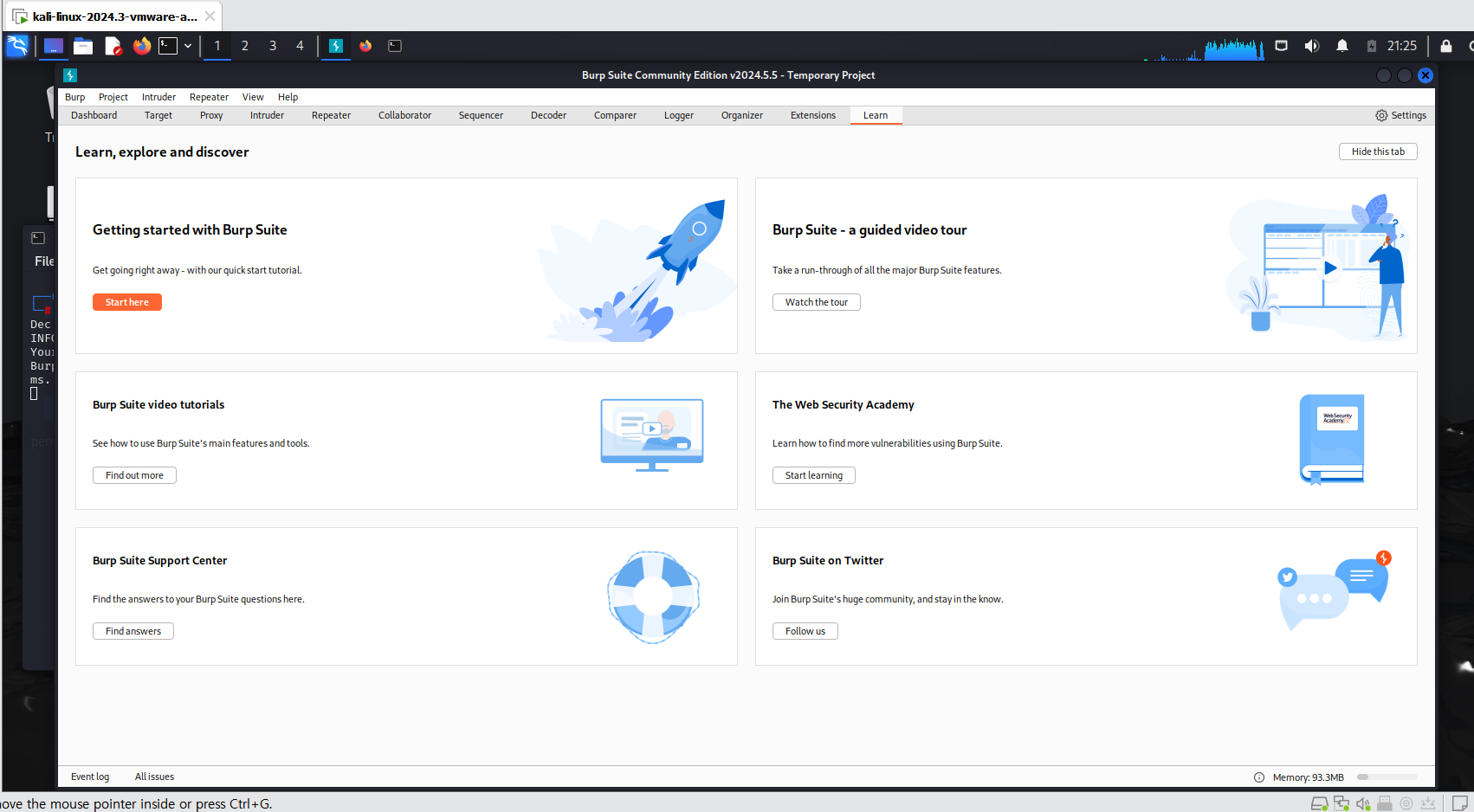Click the Hide this tab button

pos(1378,151)
